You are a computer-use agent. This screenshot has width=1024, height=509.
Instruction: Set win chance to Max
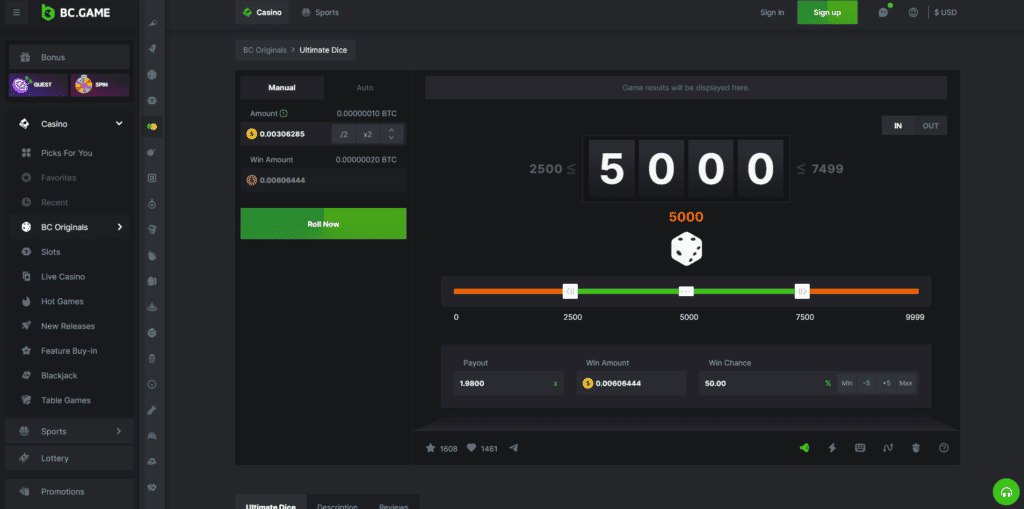[905, 383]
